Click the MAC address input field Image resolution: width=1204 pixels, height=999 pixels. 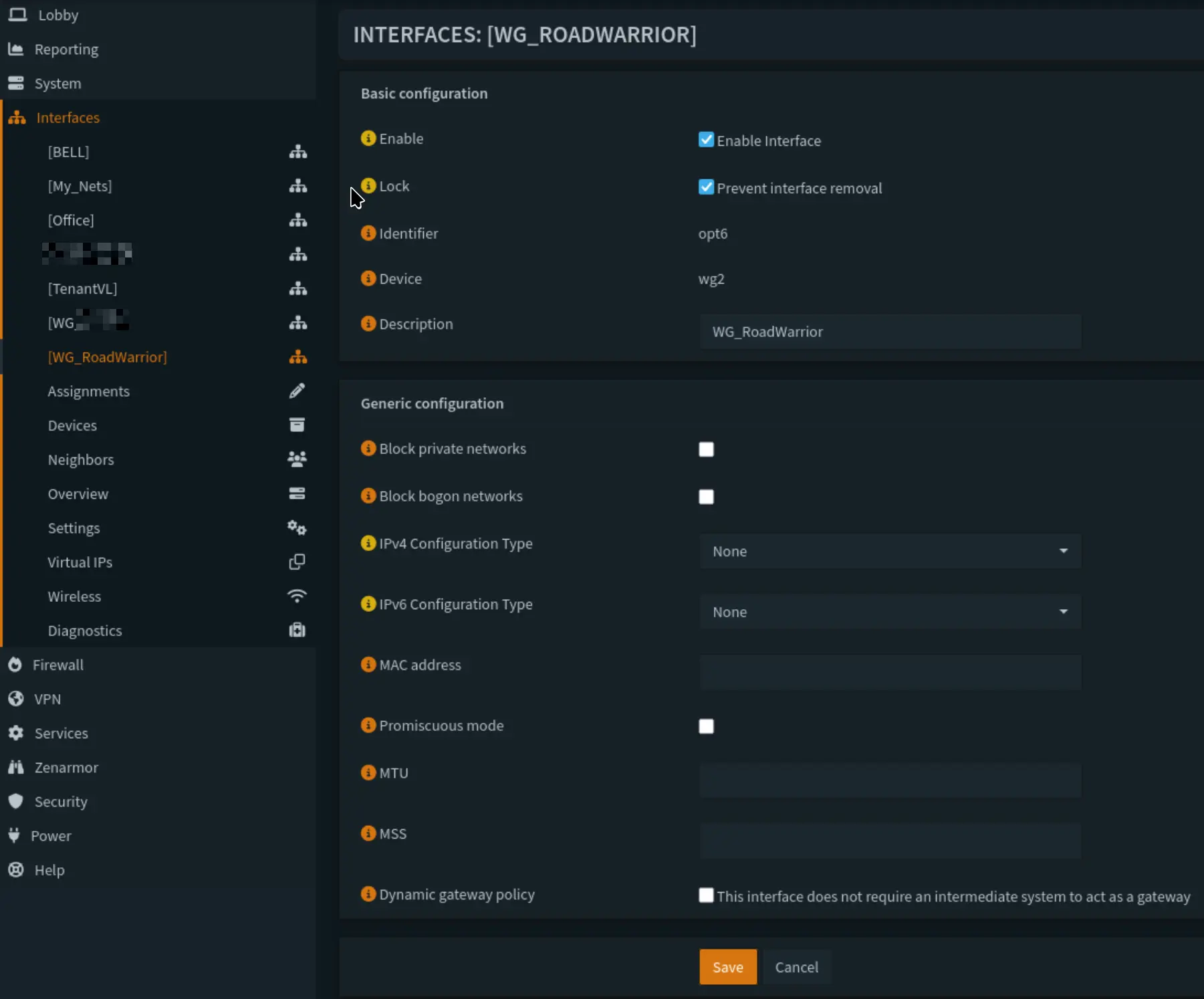890,672
